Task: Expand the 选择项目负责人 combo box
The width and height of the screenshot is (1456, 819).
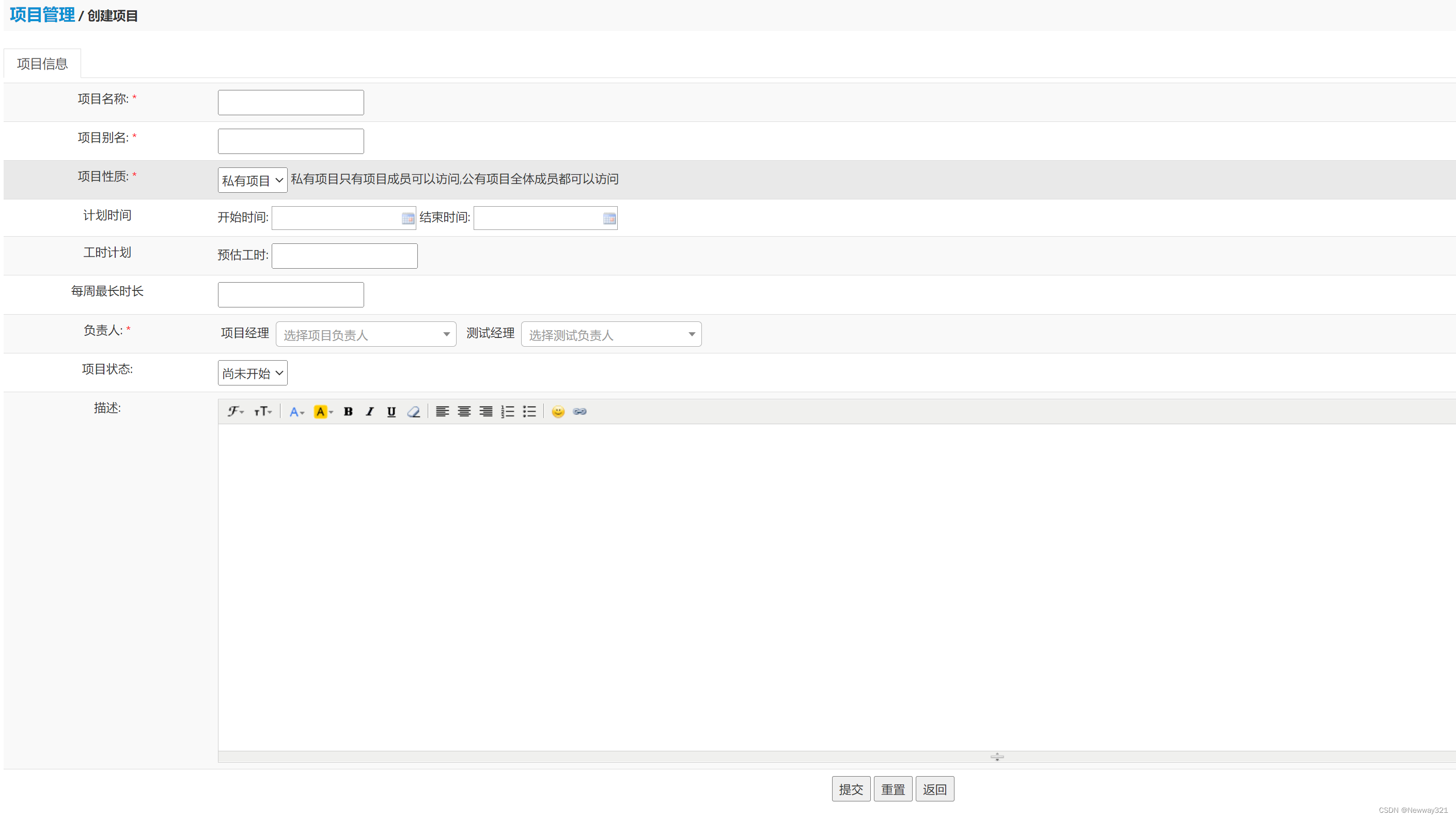Action: pos(366,335)
